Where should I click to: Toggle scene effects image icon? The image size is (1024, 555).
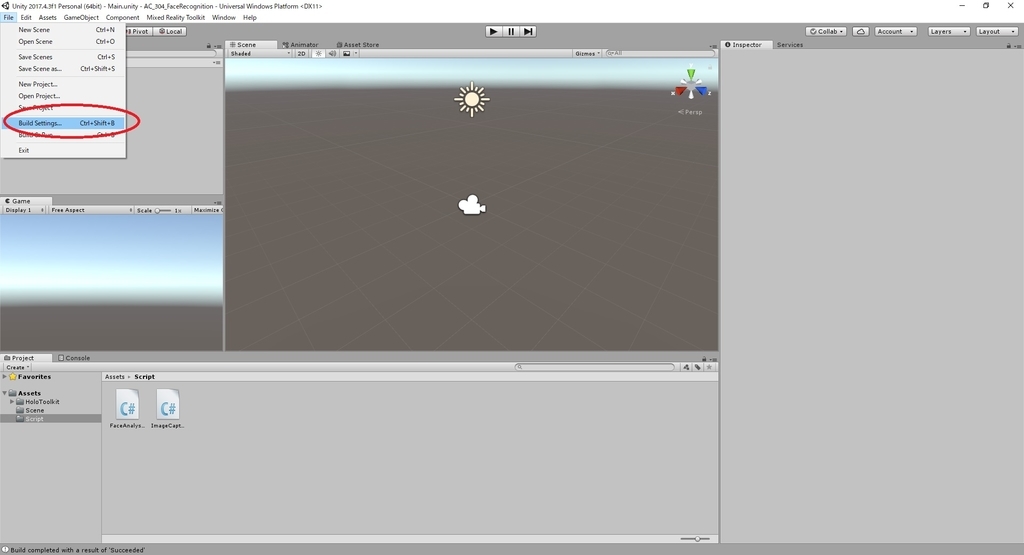click(347, 54)
